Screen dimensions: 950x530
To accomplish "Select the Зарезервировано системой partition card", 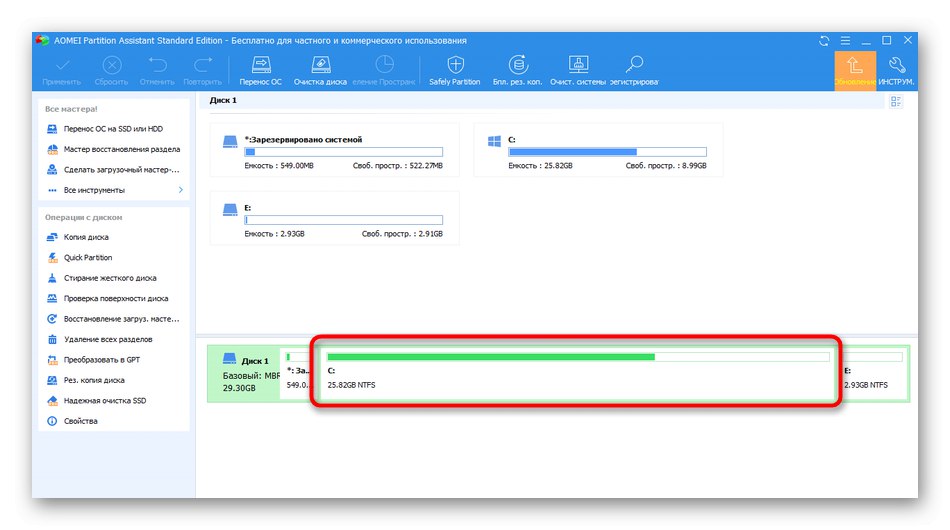I will 334,150.
